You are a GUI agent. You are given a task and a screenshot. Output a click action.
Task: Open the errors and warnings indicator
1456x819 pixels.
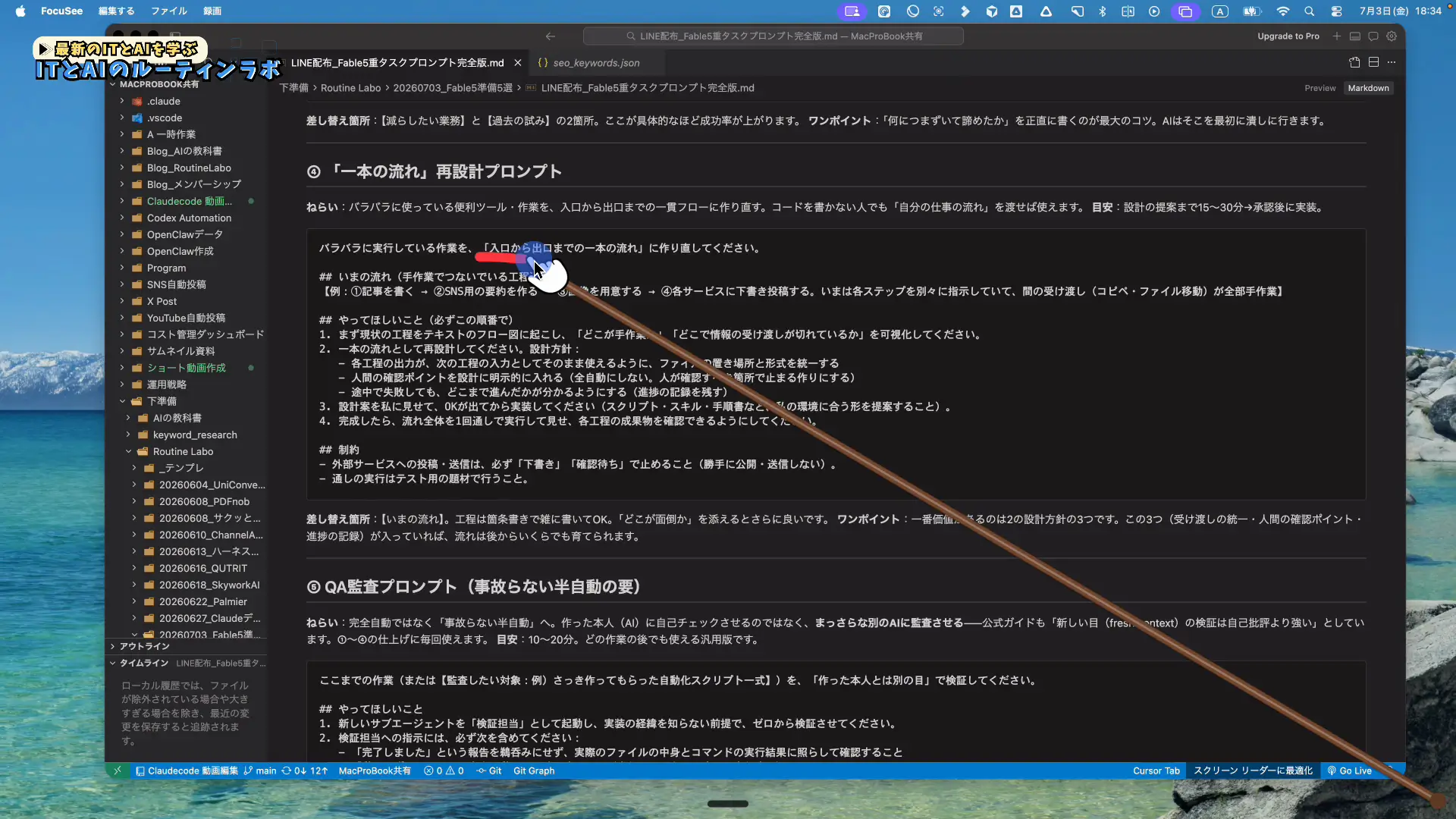[x=444, y=770]
